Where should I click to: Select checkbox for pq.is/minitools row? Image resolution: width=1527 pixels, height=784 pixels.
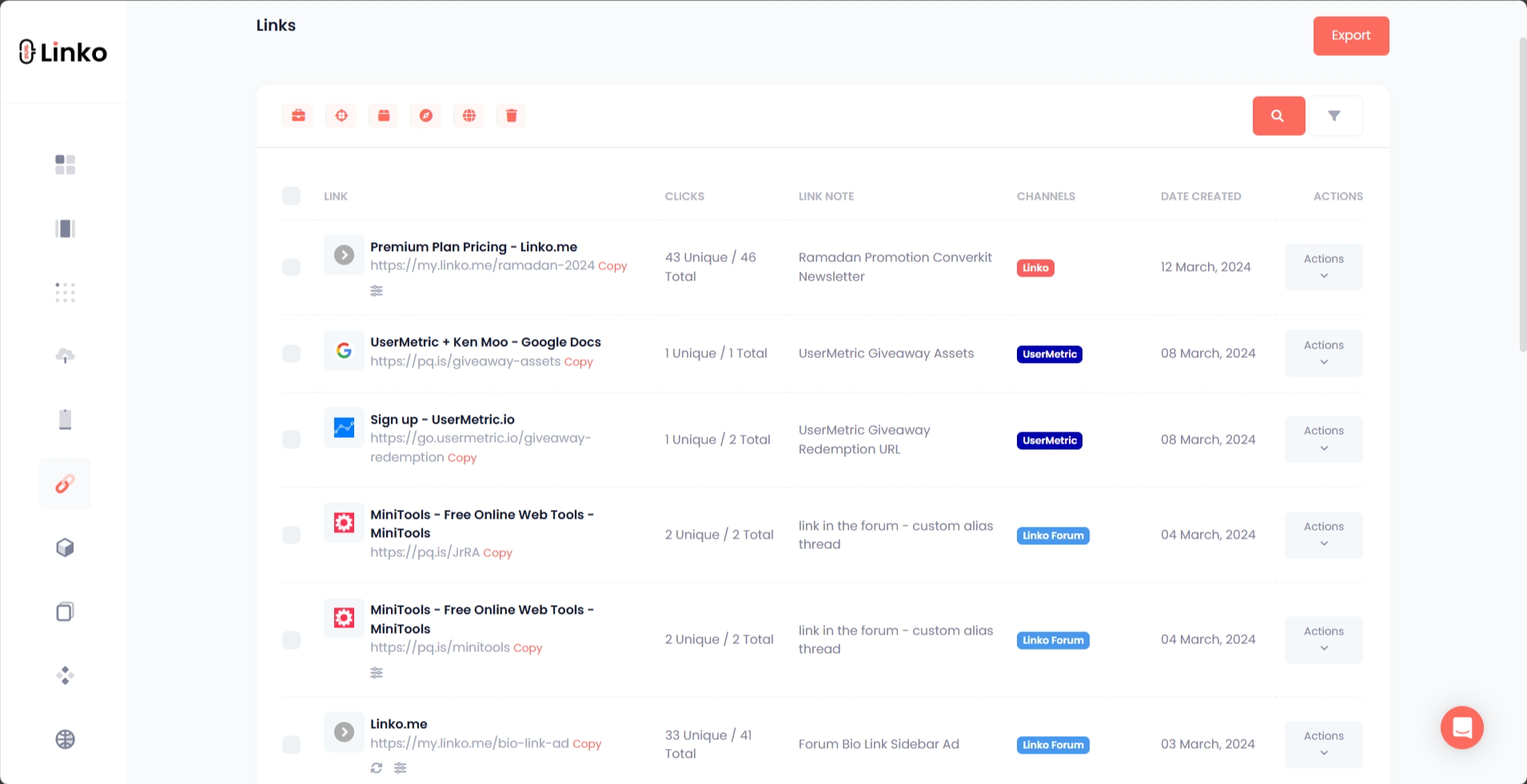[x=292, y=639]
